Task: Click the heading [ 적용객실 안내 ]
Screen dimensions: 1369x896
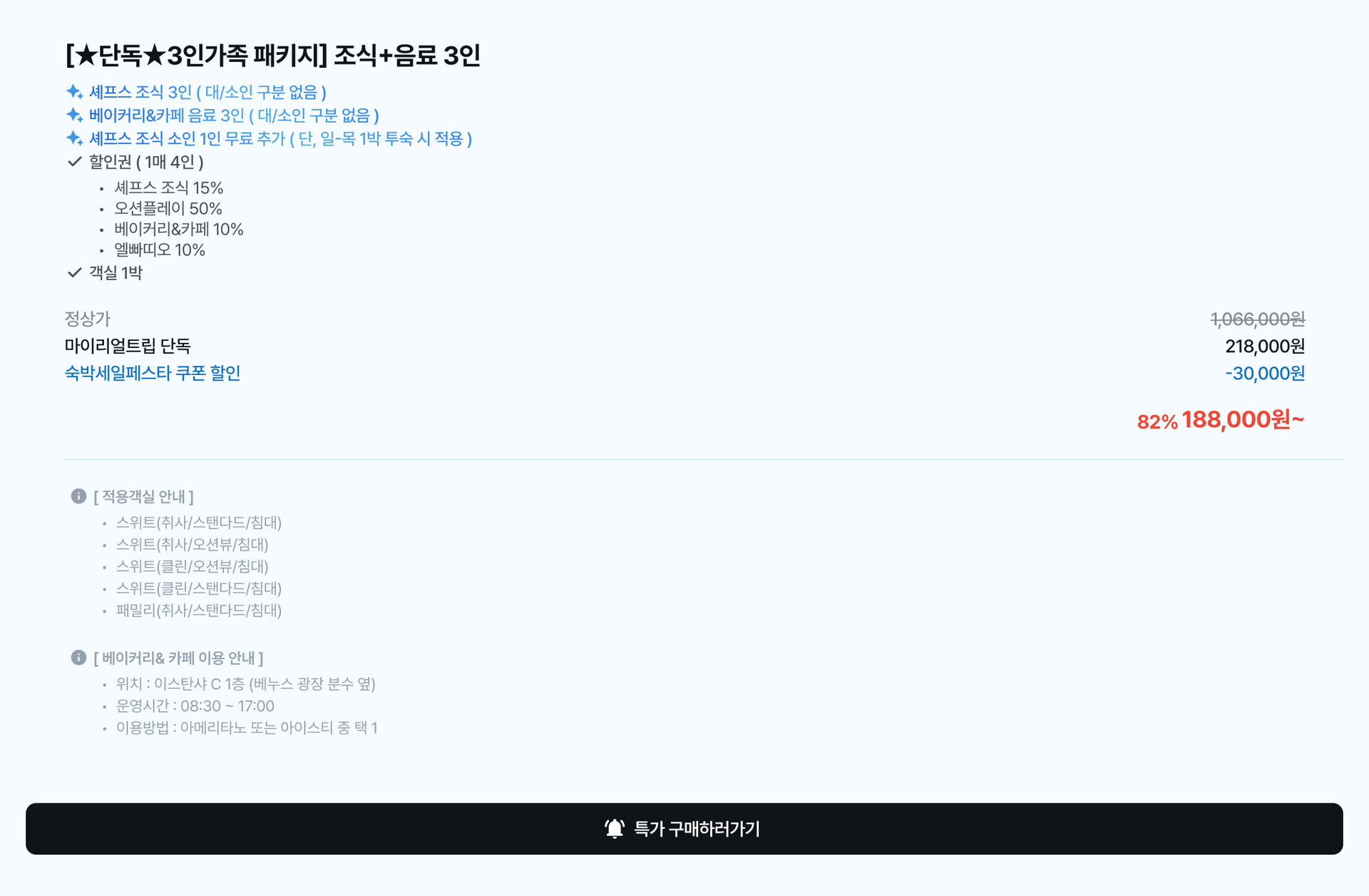Action: pyautogui.click(x=143, y=496)
